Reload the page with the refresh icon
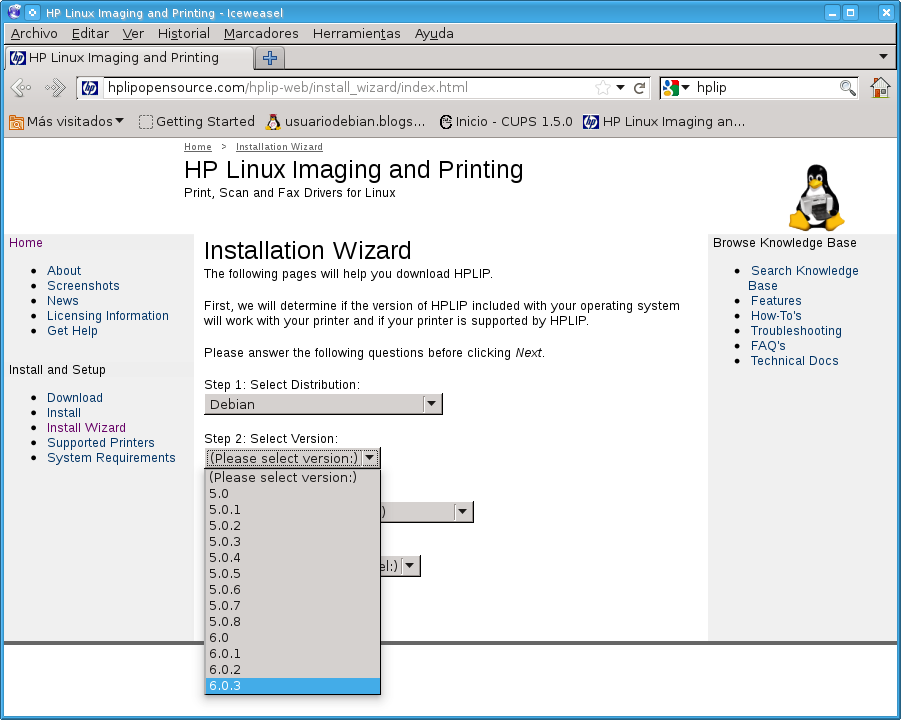 [x=639, y=88]
